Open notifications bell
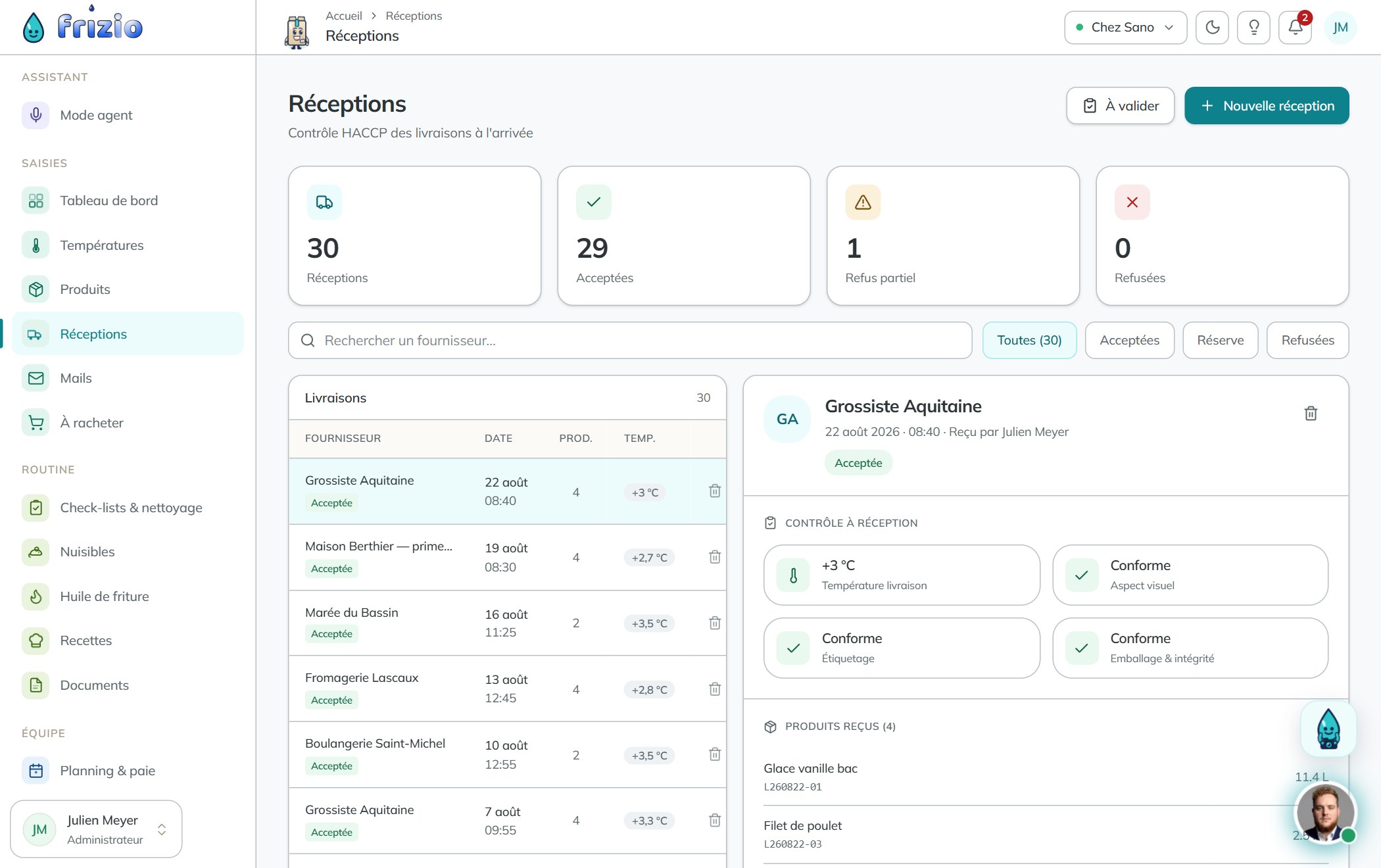Image resolution: width=1381 pixels, height=868 pixels. (x=1295, y=28)
